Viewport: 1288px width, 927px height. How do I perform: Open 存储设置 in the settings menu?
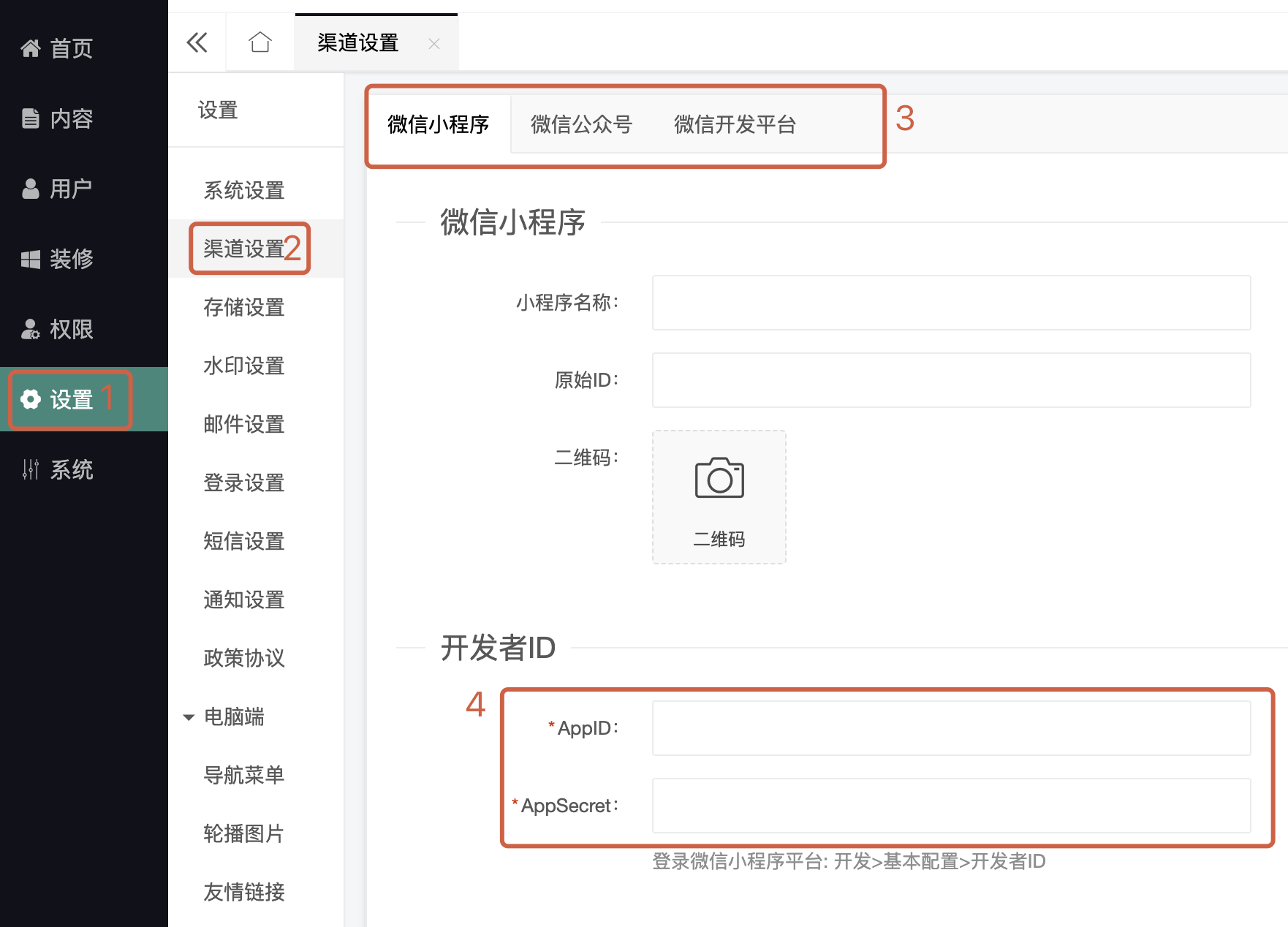pyautogui.click(x=244, y=307)
